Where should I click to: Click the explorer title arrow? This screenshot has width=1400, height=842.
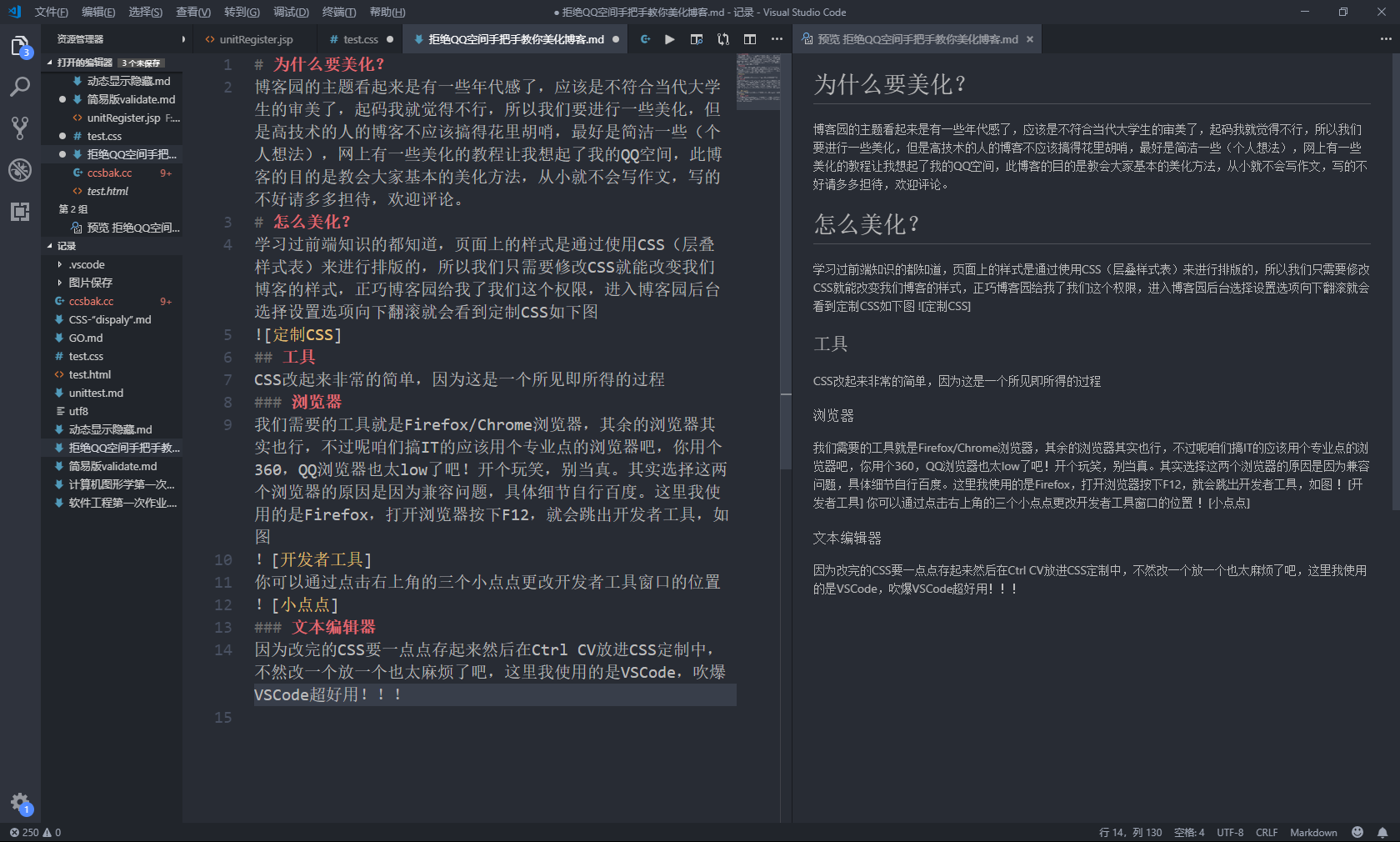click(182, 39)
